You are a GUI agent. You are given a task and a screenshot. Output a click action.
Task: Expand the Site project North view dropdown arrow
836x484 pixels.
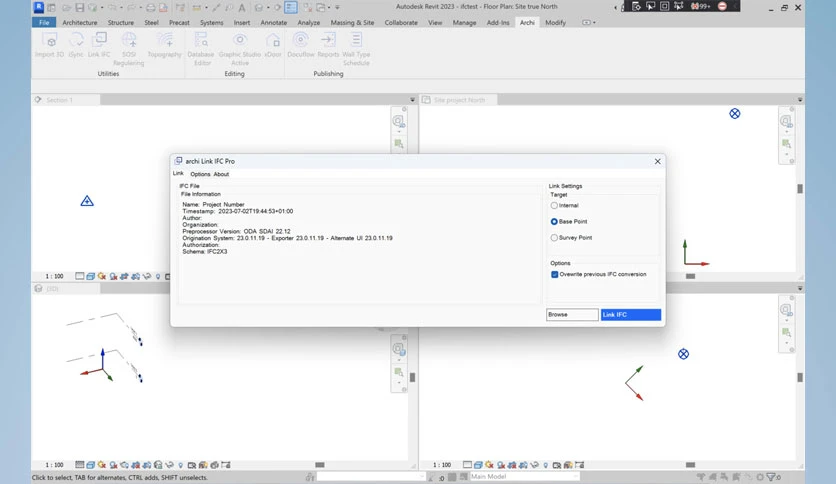tap(800, 100)
